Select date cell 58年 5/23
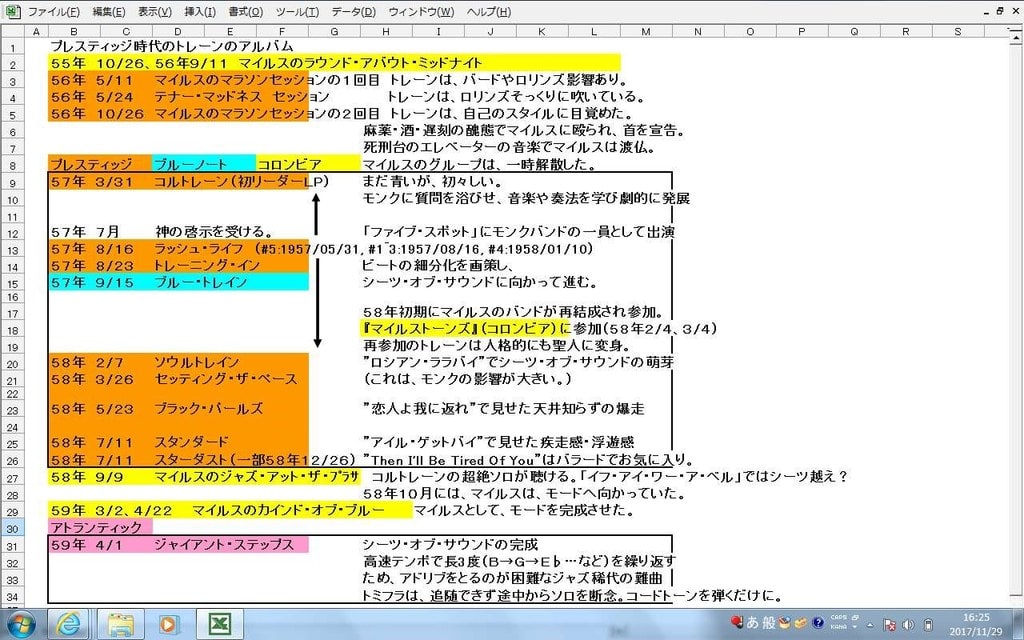The width and height of the screenshot is (1024, 640). click(91, 409)
